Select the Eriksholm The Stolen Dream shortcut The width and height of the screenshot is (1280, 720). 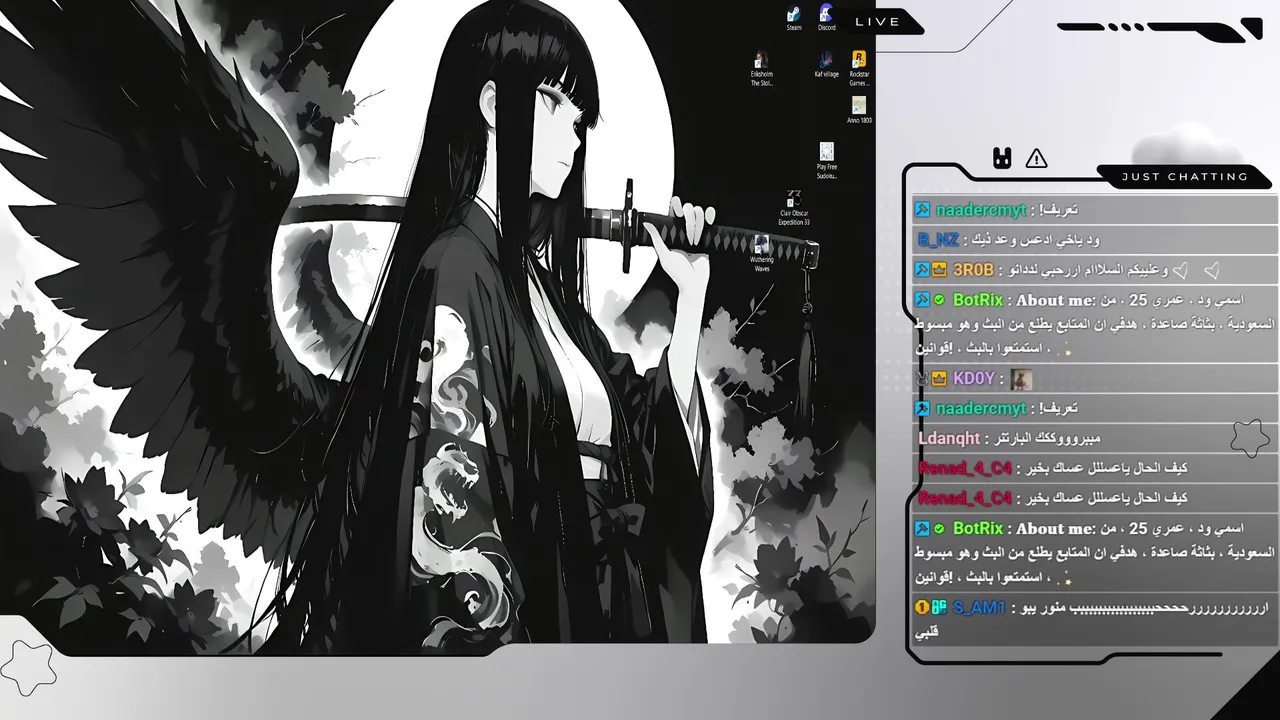(762, 69)
